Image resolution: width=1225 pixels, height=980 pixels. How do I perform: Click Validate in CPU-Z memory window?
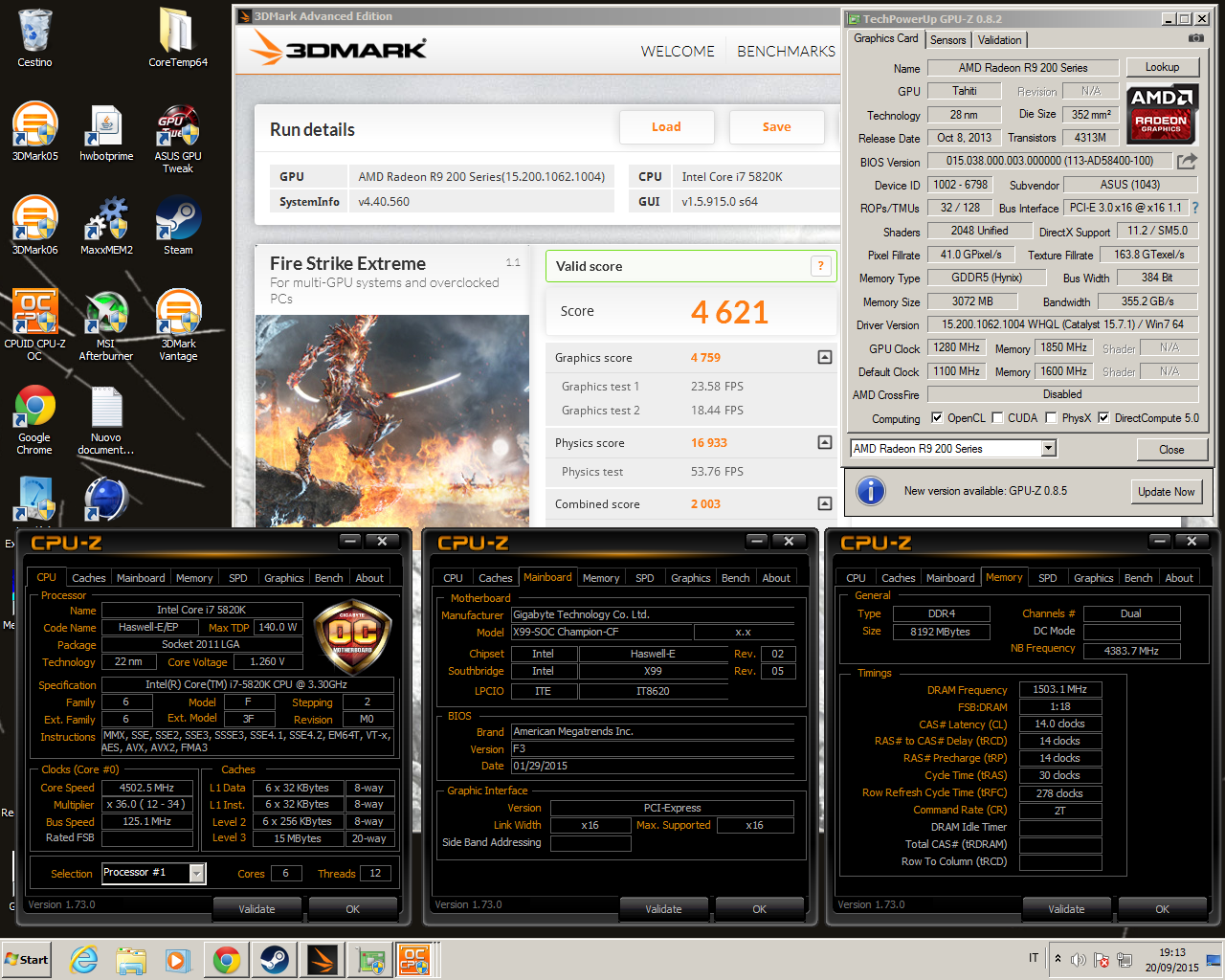pyautogui.click(x=1066, y=909)
